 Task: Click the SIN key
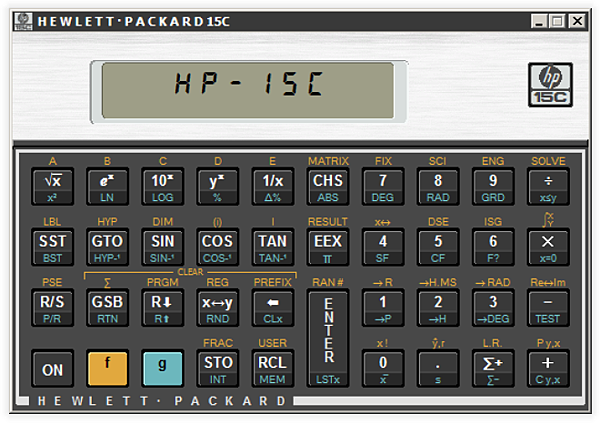162,247
